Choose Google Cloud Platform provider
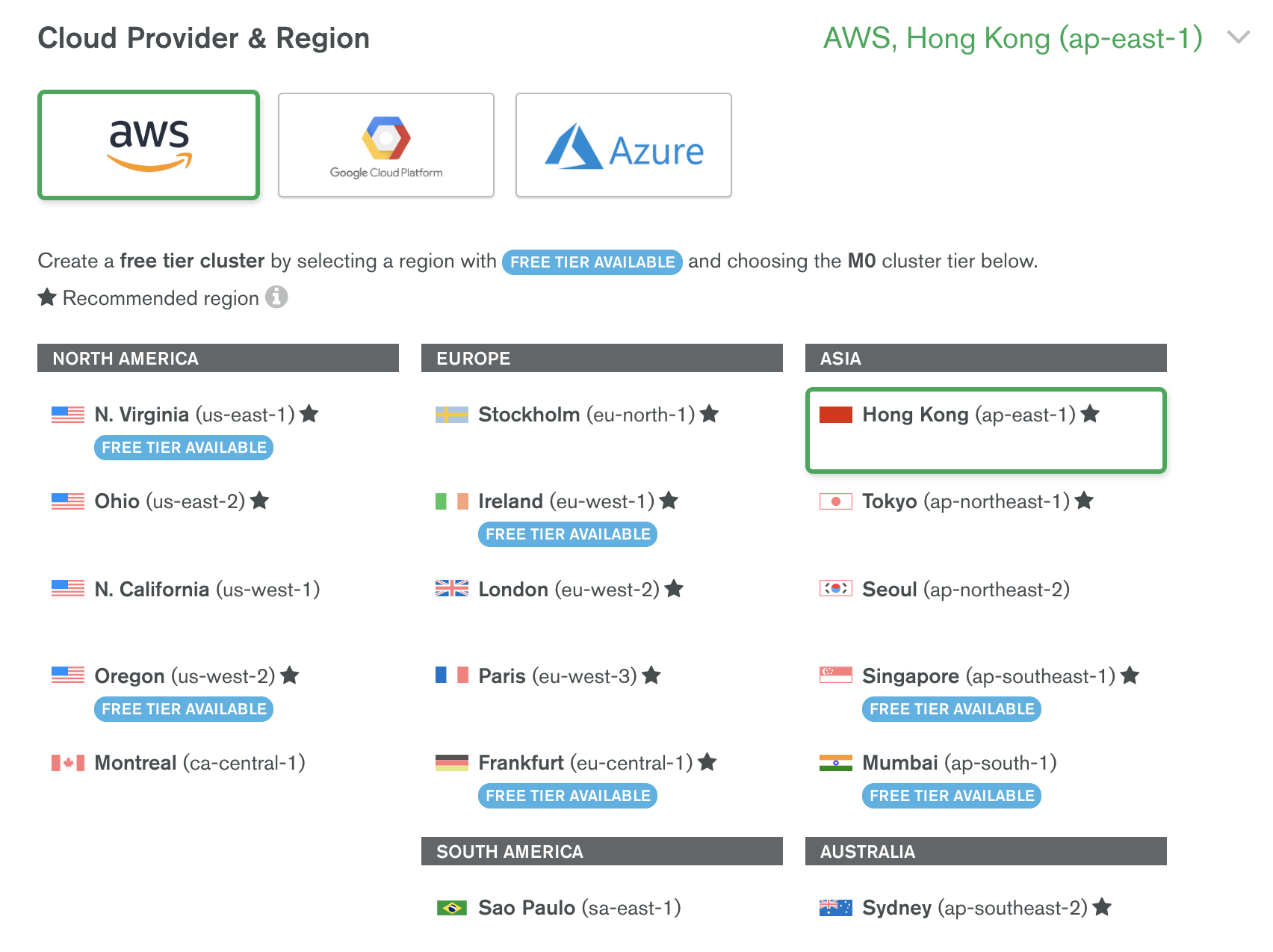The height and width of the screenshot is (952, 1273). click(x=385, y=145)
